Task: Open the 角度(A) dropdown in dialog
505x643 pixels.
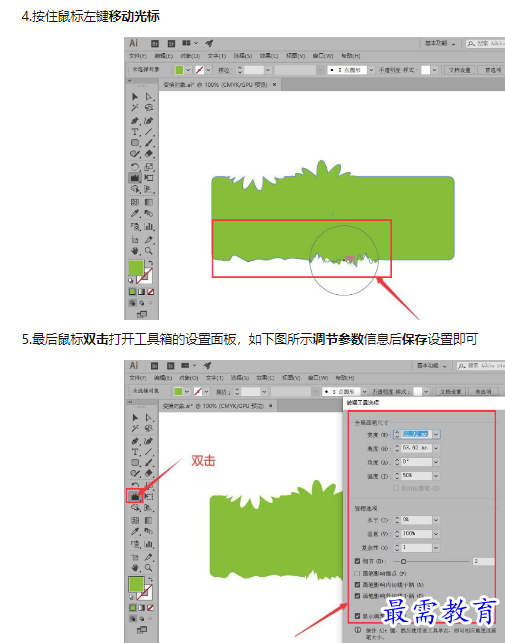Action: pos(436,462)
